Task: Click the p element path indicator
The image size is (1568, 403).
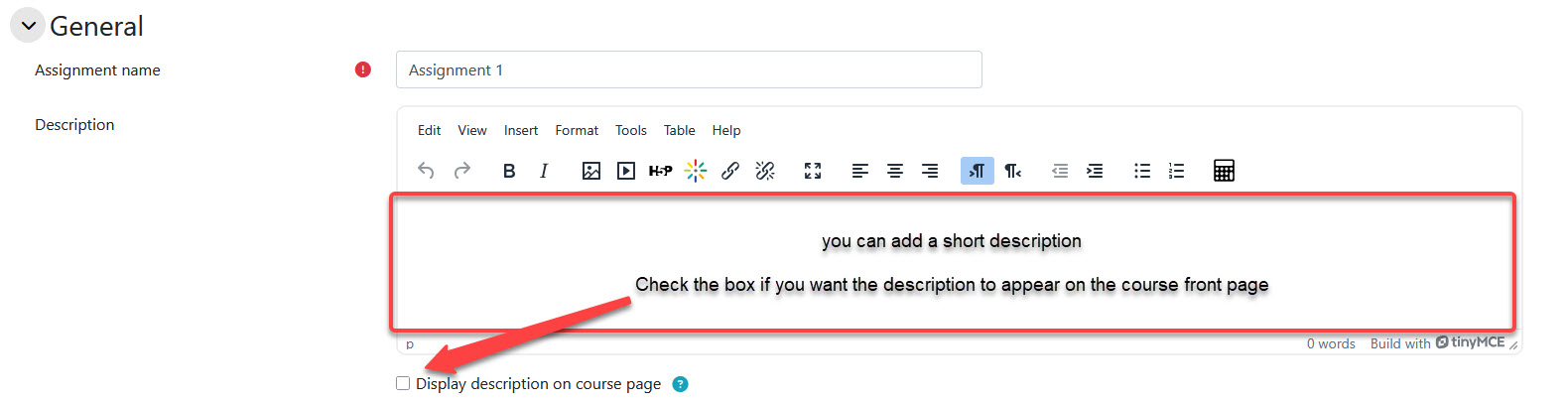Action: [410, 343]
